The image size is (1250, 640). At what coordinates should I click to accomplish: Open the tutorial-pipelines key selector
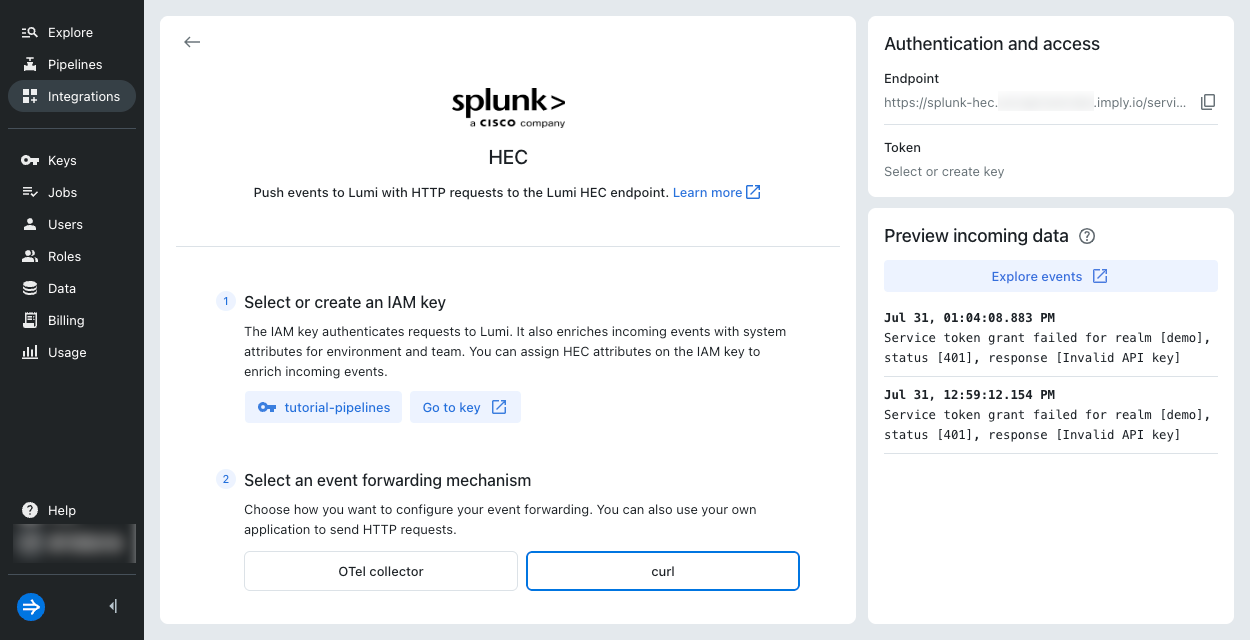(324, 408)
